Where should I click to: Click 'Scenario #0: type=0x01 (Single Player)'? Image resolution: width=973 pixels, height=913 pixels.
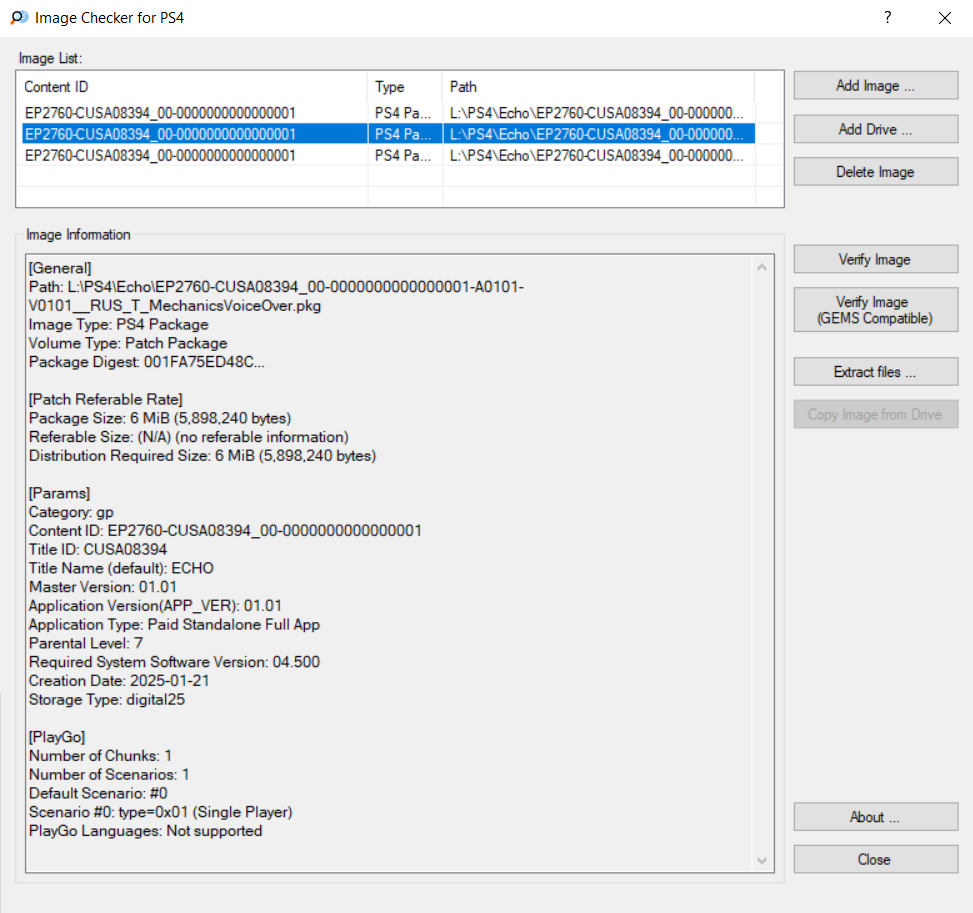pyautogui.click(x=161, y=812)
